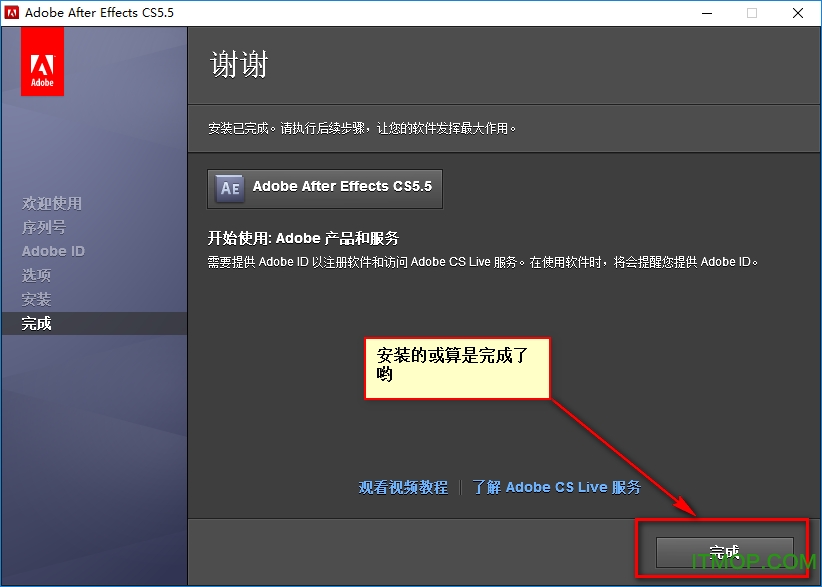Screen dimensions: 822x587
Task: Open the 序列号 step in the sidebar
Action: 46,227
